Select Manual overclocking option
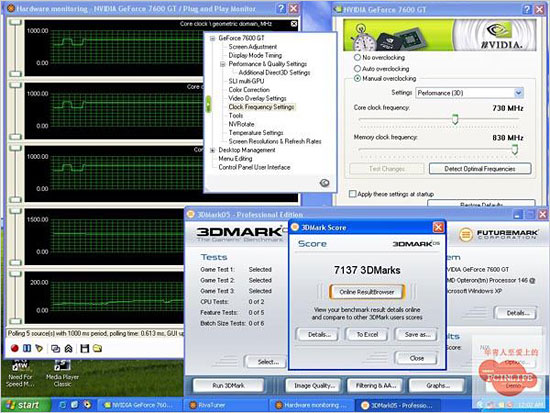The width and height of the screenshot is (550, 413). 357,78
